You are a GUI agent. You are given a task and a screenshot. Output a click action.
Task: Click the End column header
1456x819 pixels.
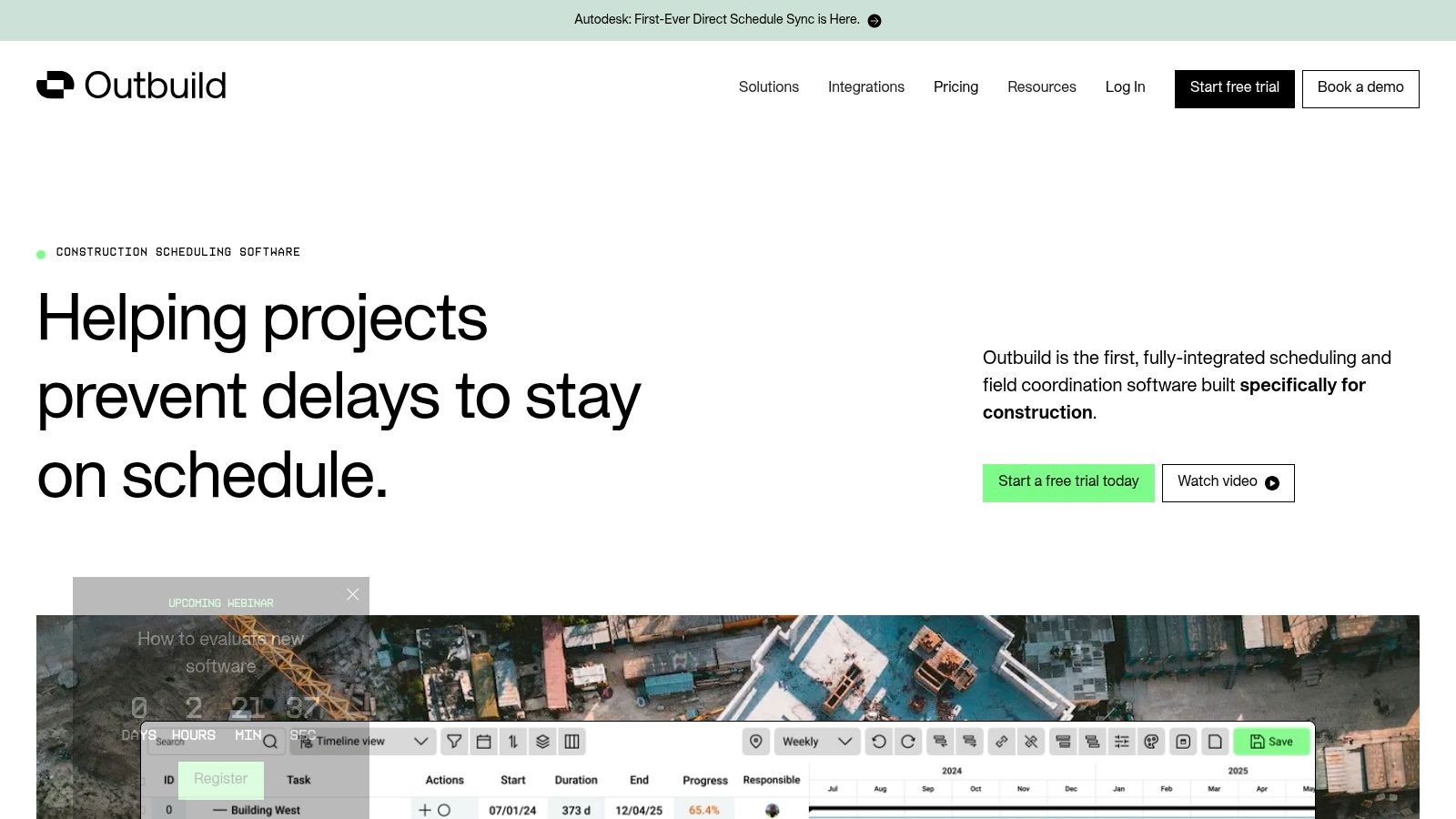640,780
